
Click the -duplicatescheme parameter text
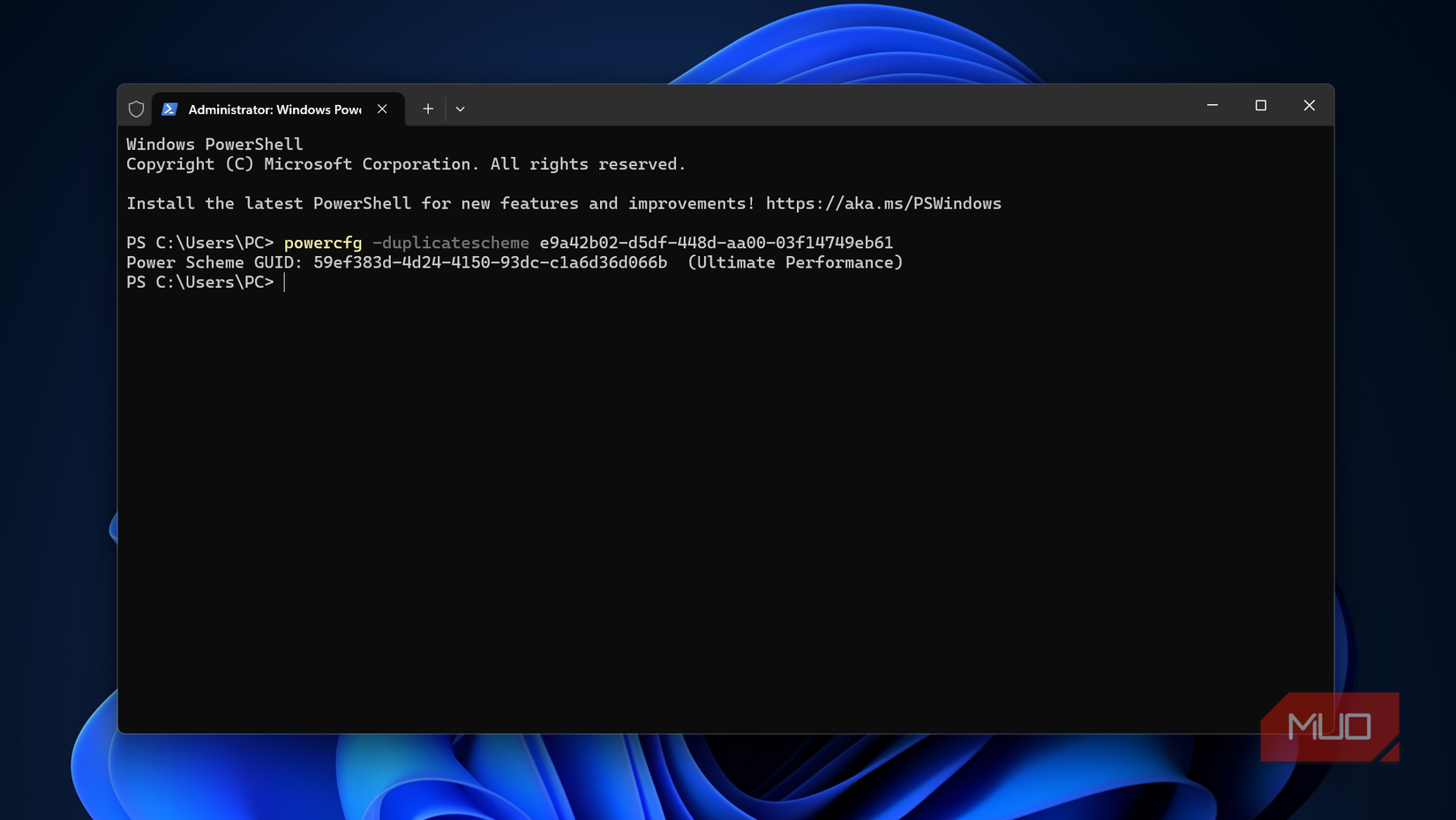click(451, 243)
